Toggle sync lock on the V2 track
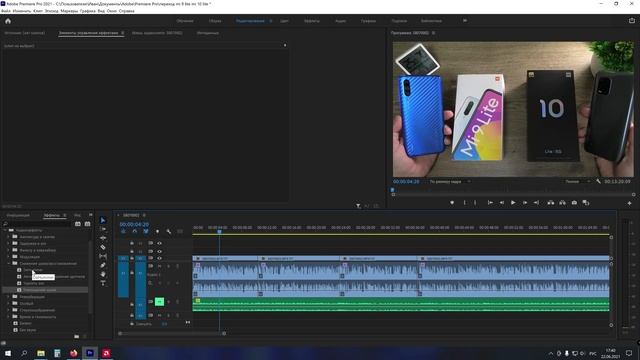 pos(151,251)
